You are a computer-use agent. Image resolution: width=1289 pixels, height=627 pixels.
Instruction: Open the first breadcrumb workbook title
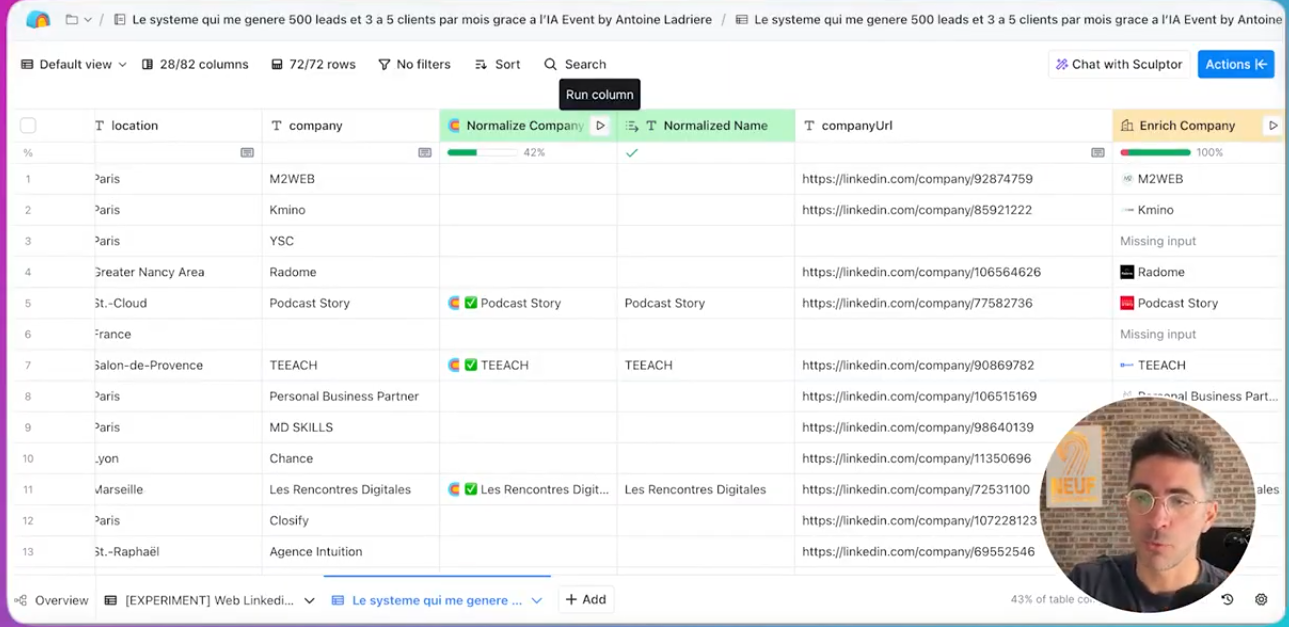click(413, 19)
